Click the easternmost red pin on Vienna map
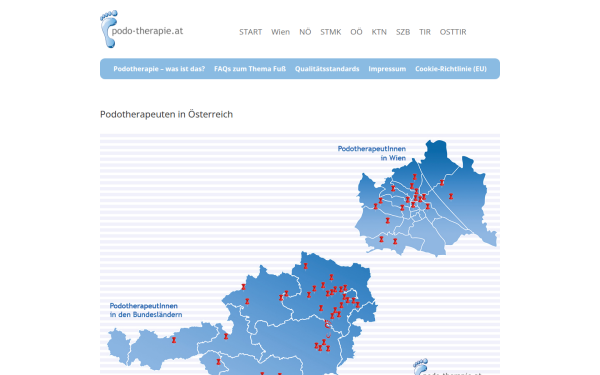This screenshot has width=600, height=375. tap(451, 196)
